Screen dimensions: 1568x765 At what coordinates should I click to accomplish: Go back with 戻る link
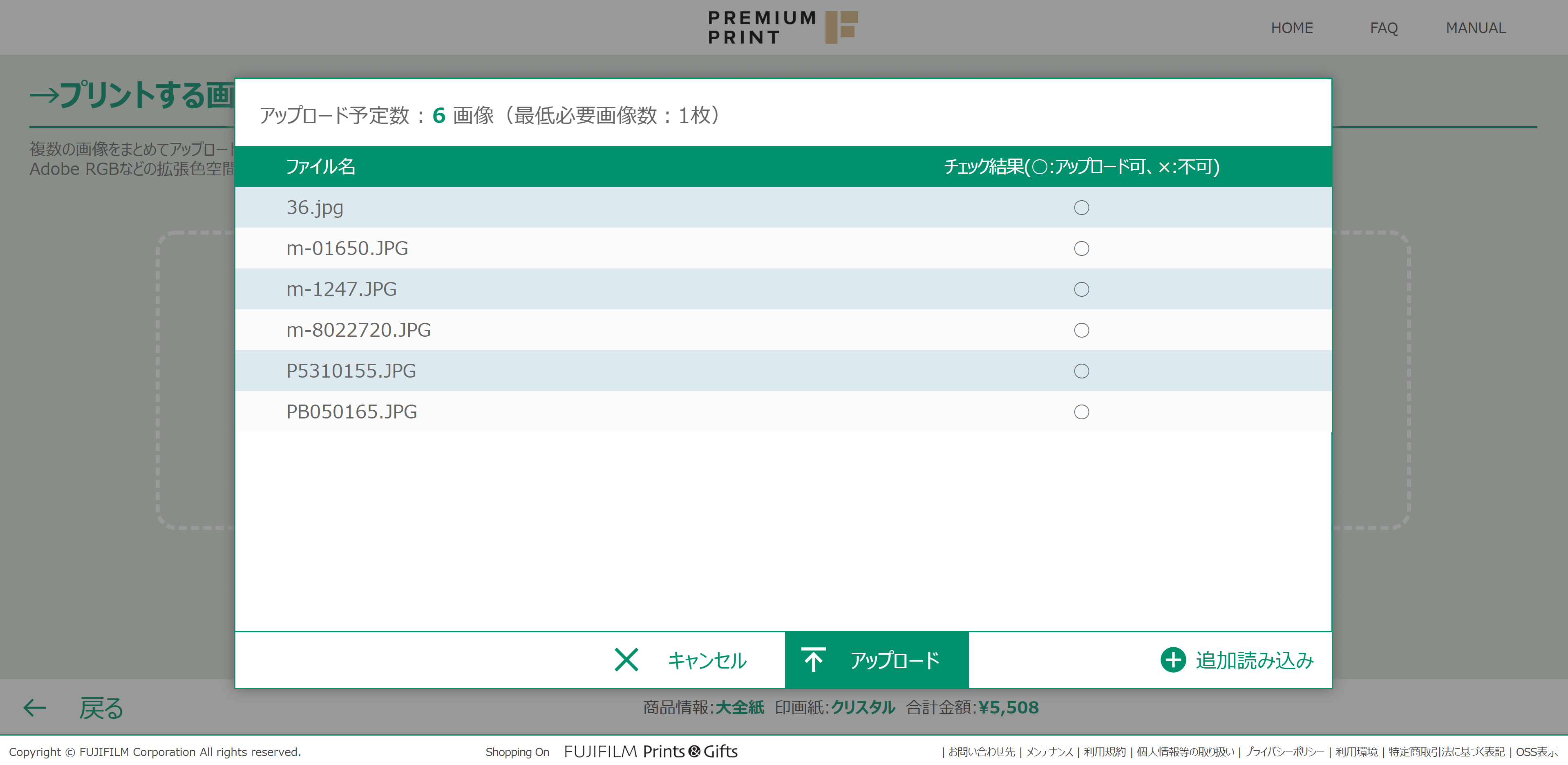click(x=101, y=708)
